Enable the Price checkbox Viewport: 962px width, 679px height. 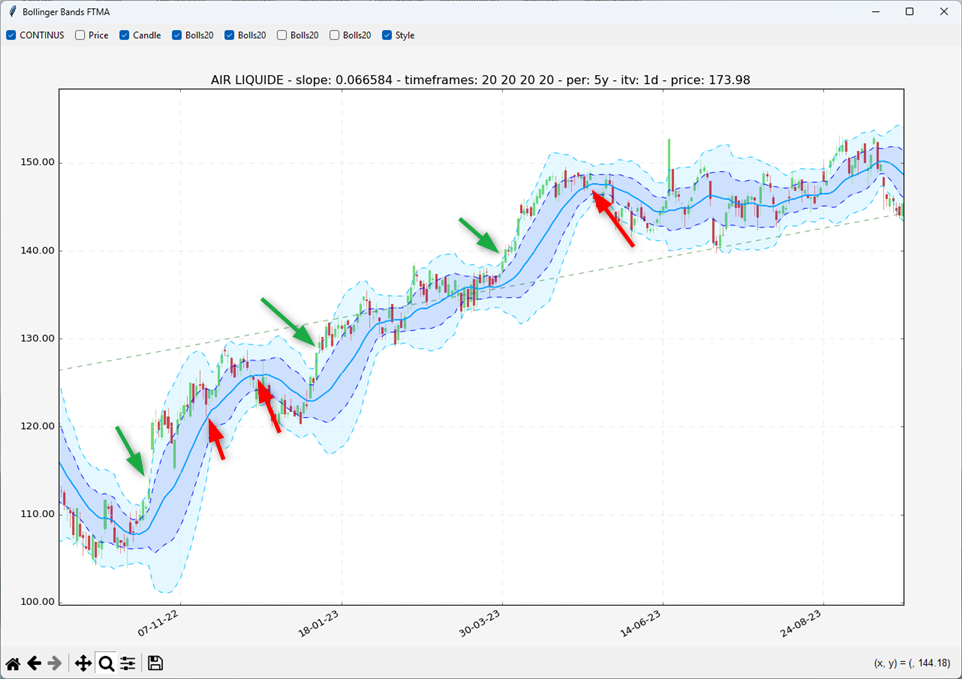tap(80, 35)
